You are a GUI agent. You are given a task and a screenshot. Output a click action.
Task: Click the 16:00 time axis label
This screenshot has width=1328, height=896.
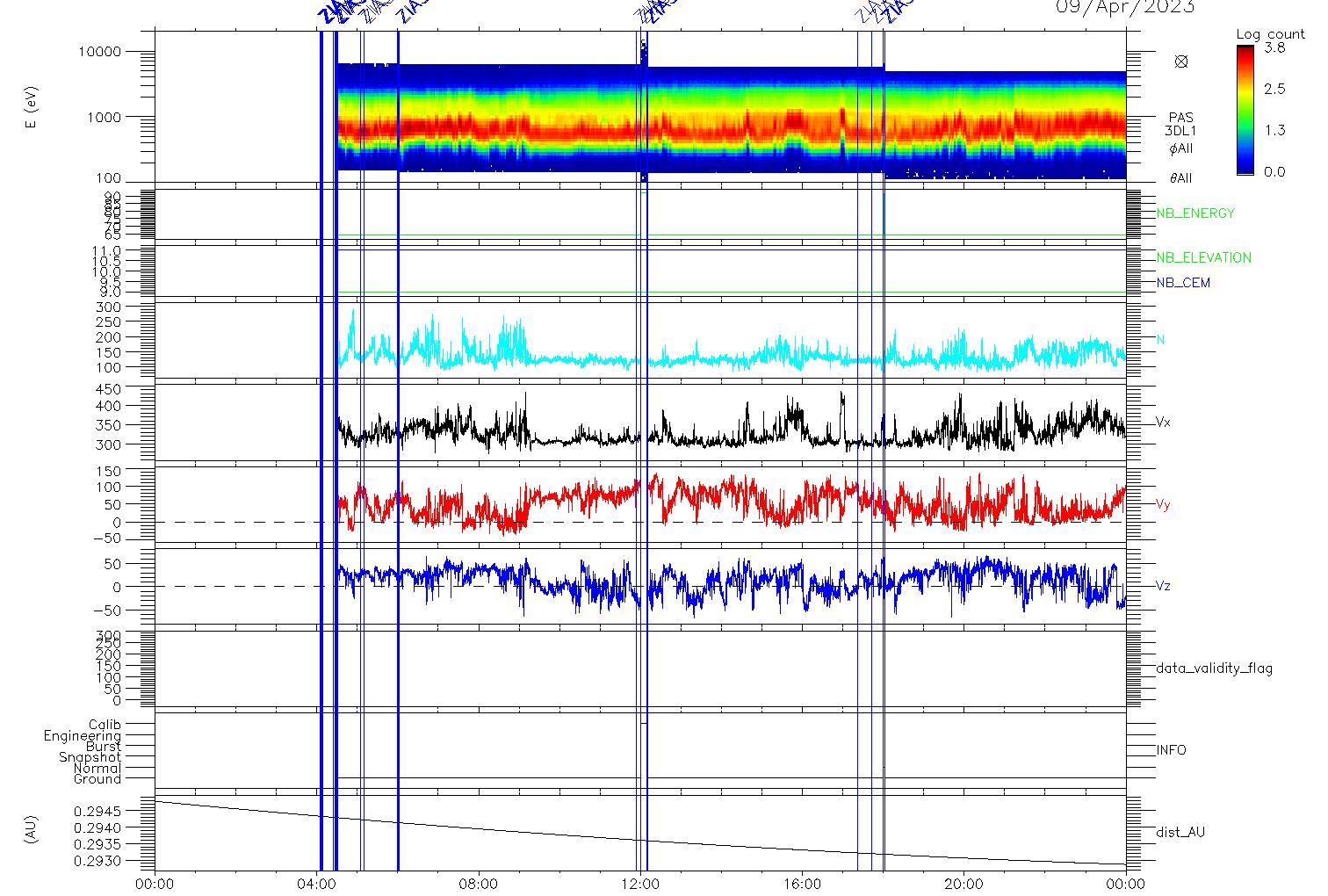pos(802,884)
